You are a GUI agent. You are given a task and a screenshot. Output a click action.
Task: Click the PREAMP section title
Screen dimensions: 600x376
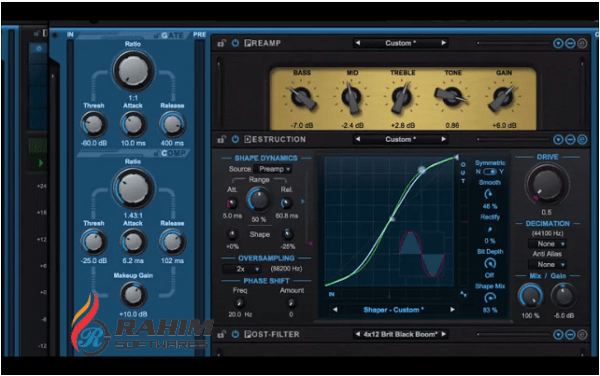point(262,43)
